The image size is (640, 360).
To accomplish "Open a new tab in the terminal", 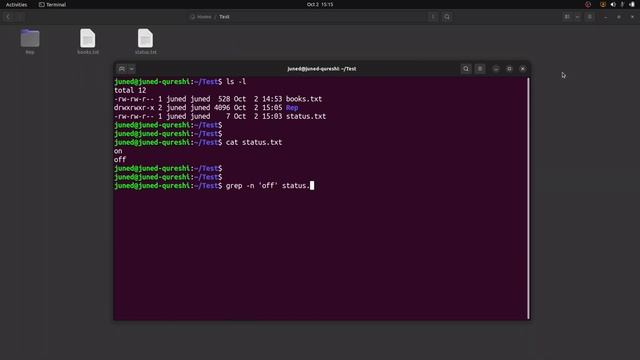I will pos(122,69).
